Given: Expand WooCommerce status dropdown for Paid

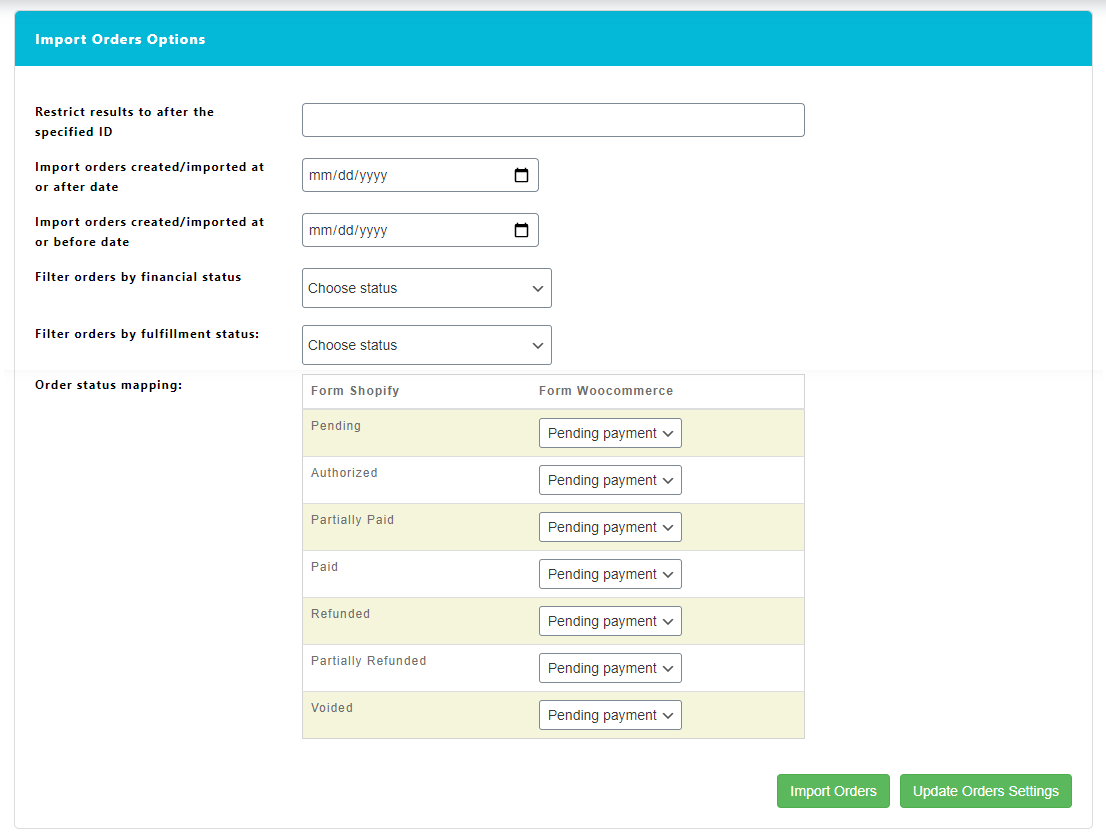Looking at the screenshot, I should [610, 574].
